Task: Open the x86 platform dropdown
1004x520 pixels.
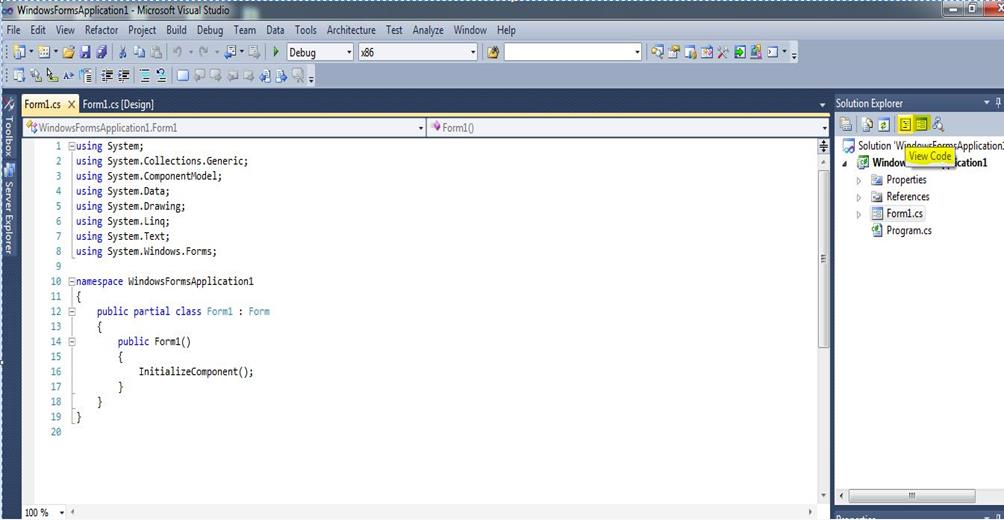Action: coord(473,53)
